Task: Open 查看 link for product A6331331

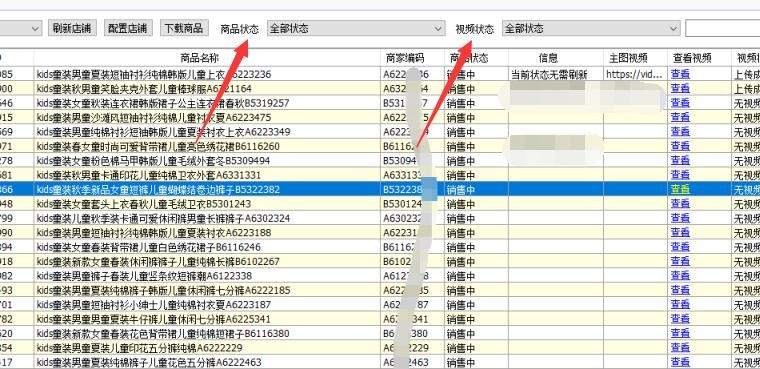Action: pyautogui.click(x=680, y=175)
